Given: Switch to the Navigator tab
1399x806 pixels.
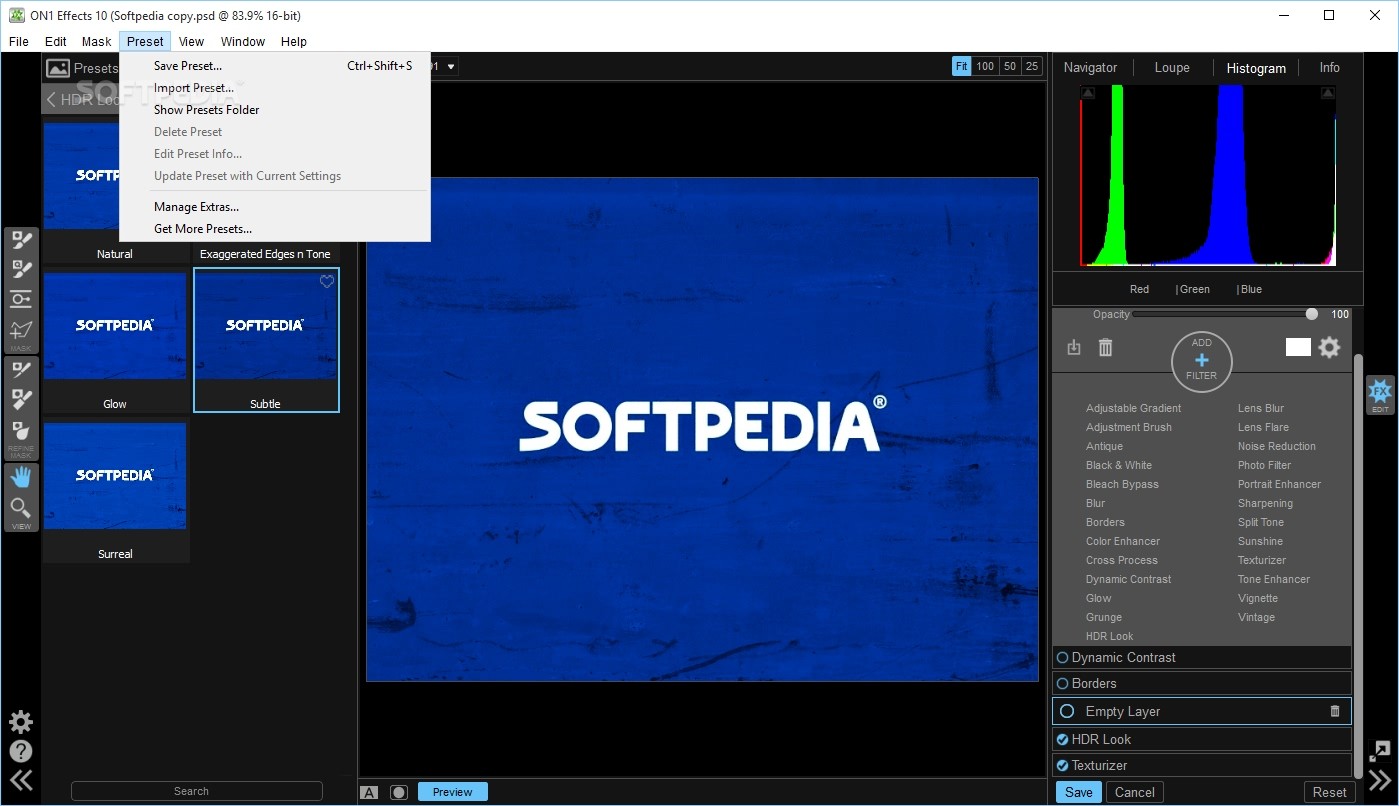Looking at the screenshot, I should (1090, 67).
